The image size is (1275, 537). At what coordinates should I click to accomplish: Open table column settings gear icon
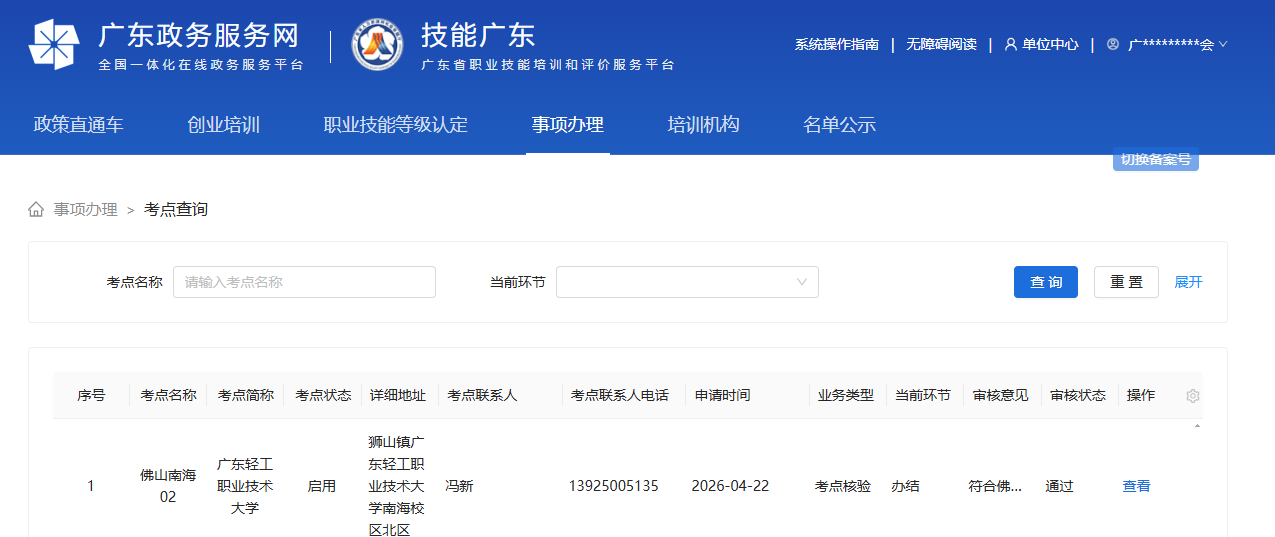(1192, 396)
